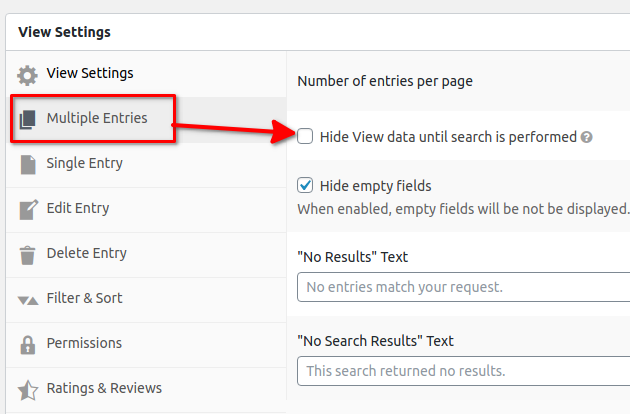Viewport: 630px width, 414px height.
Task: Open the Multiple Entries tab
Action: (96, 119)
